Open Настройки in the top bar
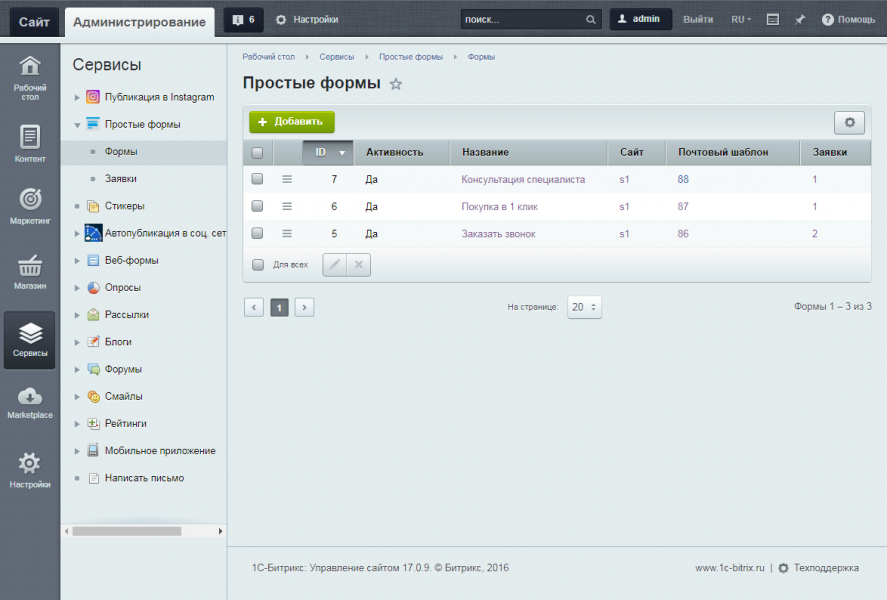 tap(307, 20)
